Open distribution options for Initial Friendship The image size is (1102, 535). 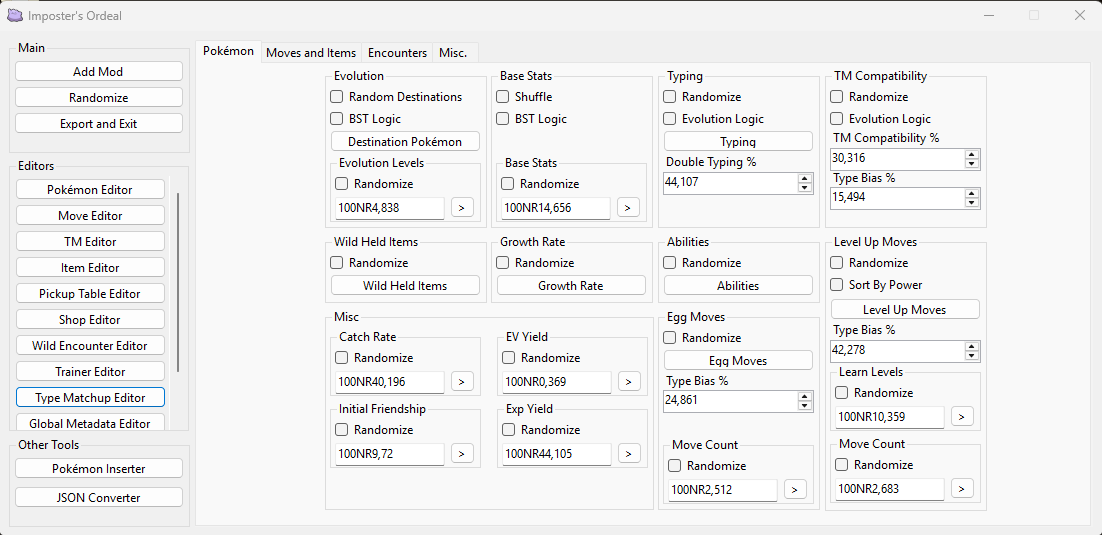tap(462, 453)
